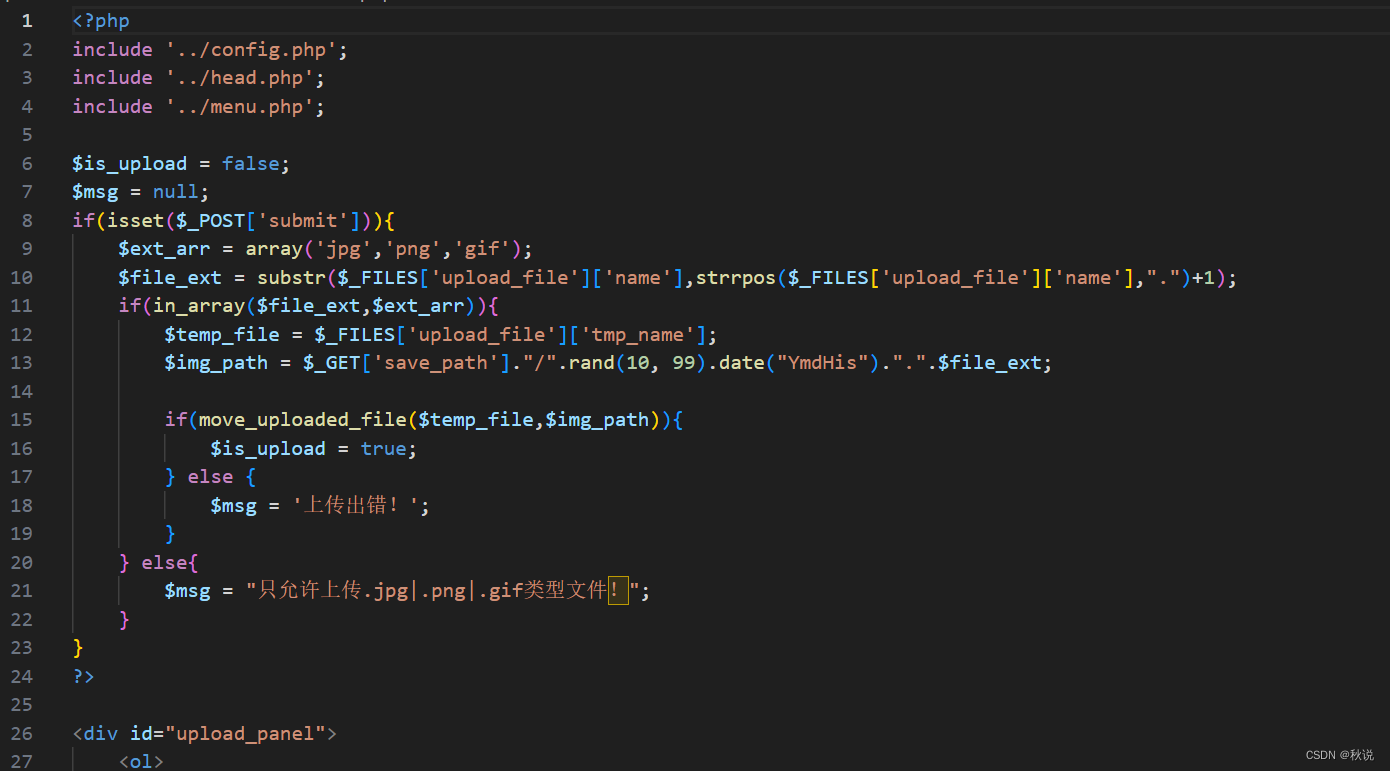The image size is (1390, 771).
Task: Click the else keyword on line 20
Action: (x=165, y=562)
